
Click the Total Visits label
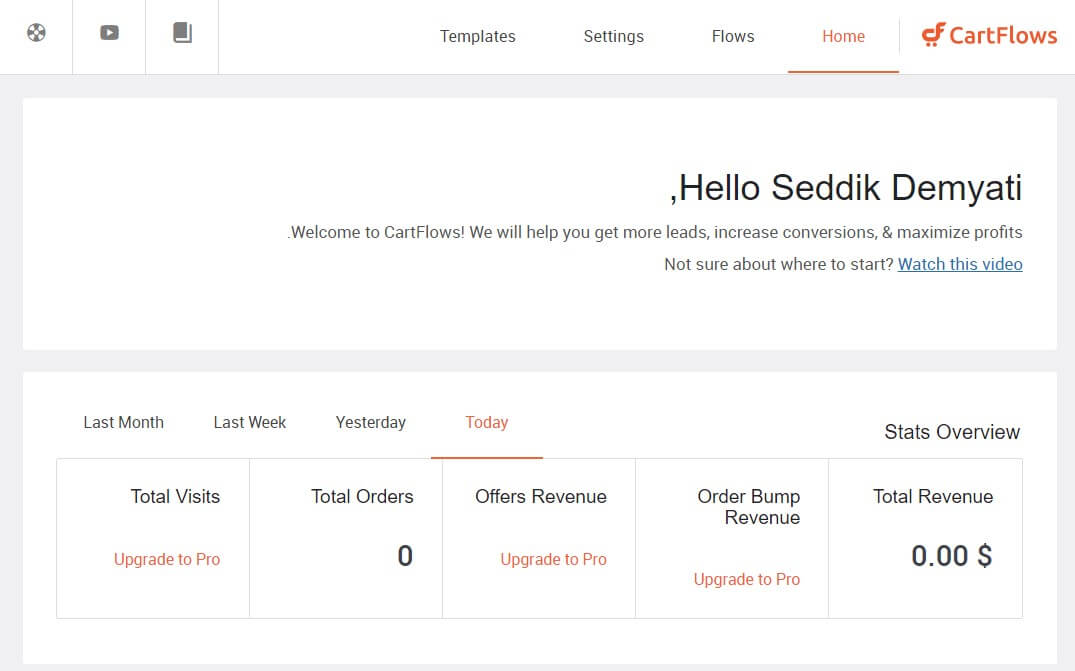[x=175, y=496]
